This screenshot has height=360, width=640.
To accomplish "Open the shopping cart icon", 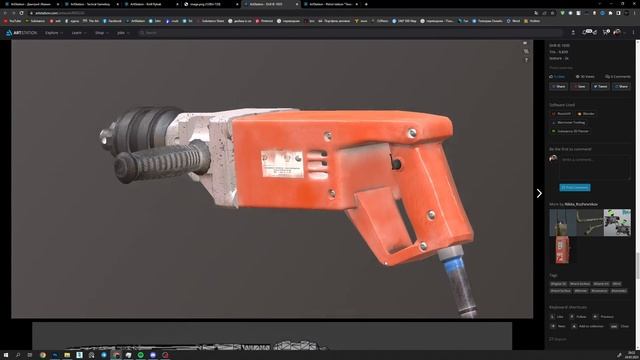I will (x=606, y=32).
